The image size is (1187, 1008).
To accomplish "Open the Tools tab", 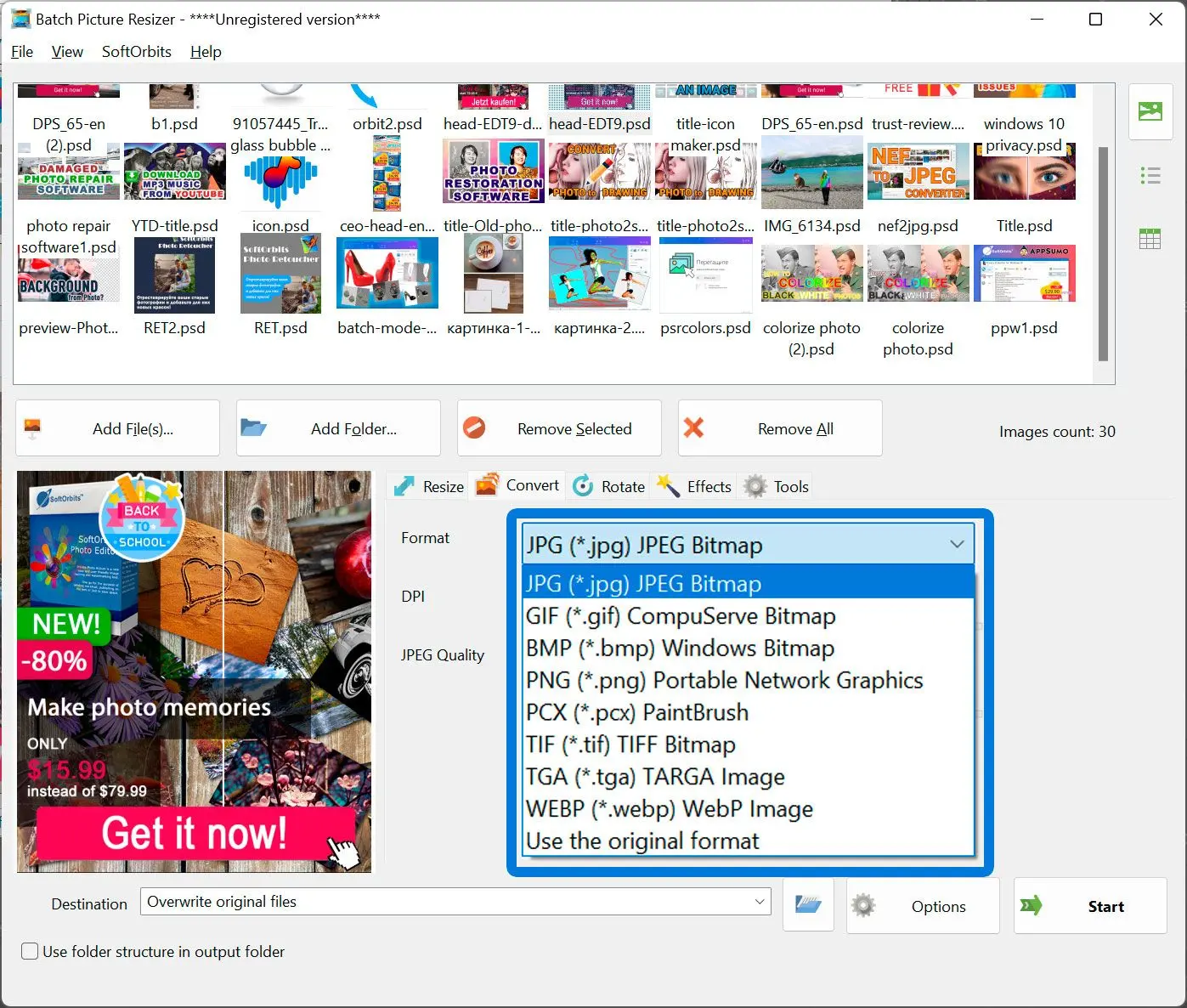I will pyautogui.click(x=776, y=486).
